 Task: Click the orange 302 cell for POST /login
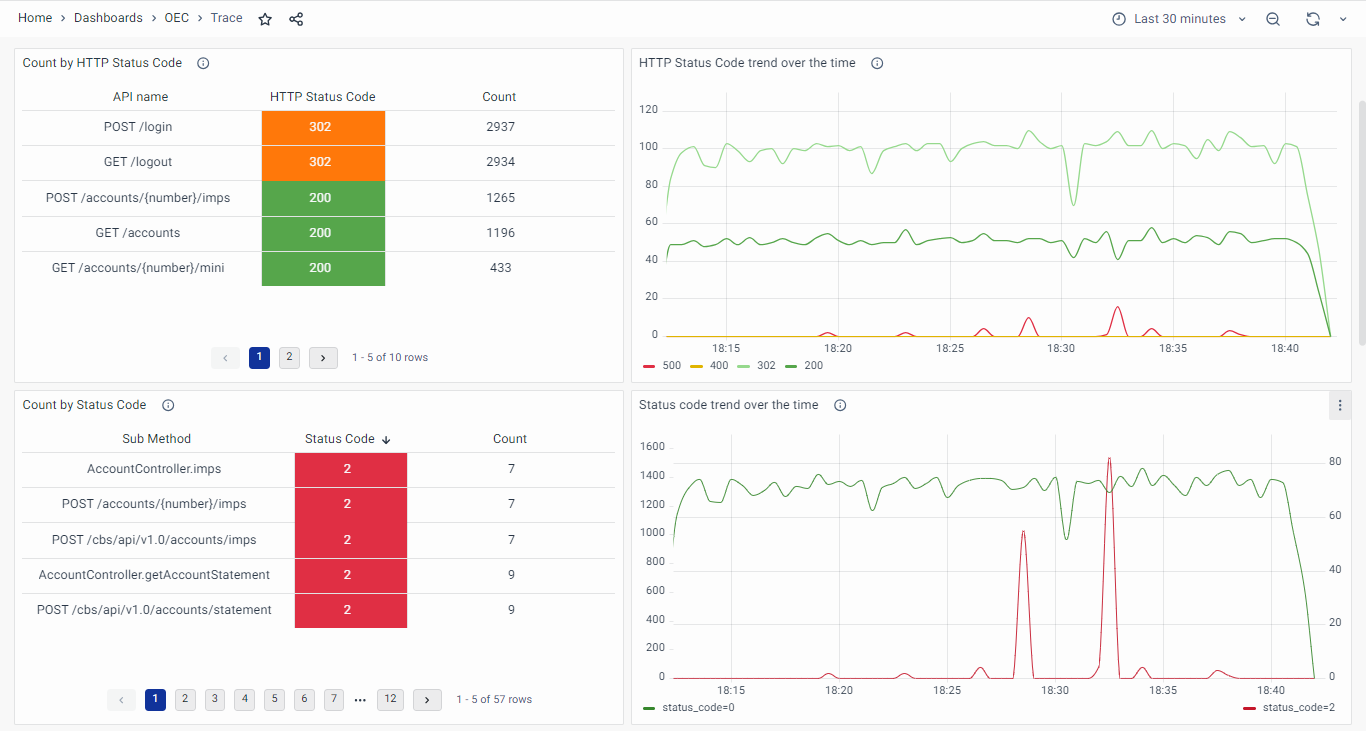(x=323, y=127)
